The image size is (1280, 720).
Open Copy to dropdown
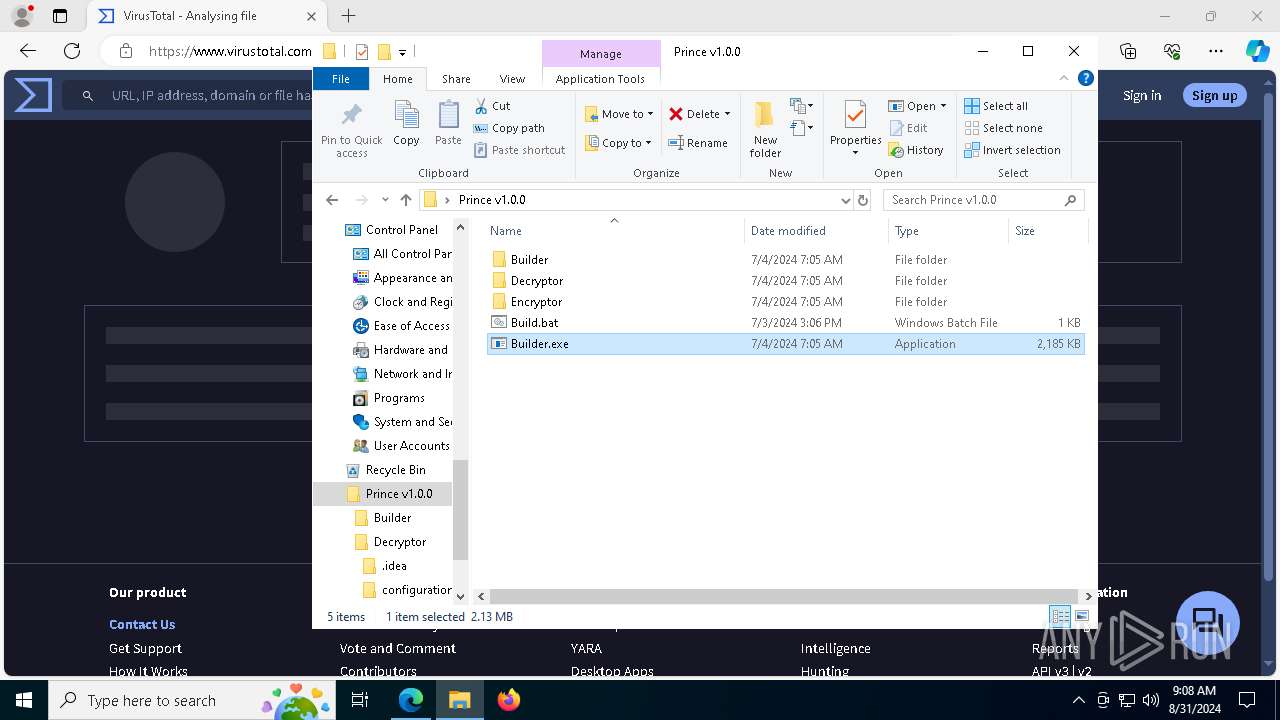point(619,143)
